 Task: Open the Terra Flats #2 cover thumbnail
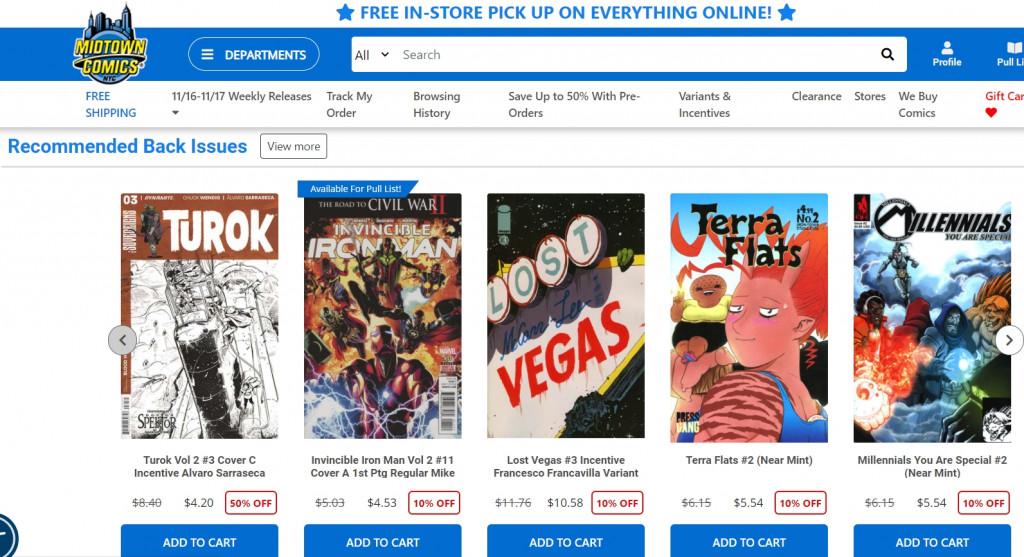[x=749, y=317]
